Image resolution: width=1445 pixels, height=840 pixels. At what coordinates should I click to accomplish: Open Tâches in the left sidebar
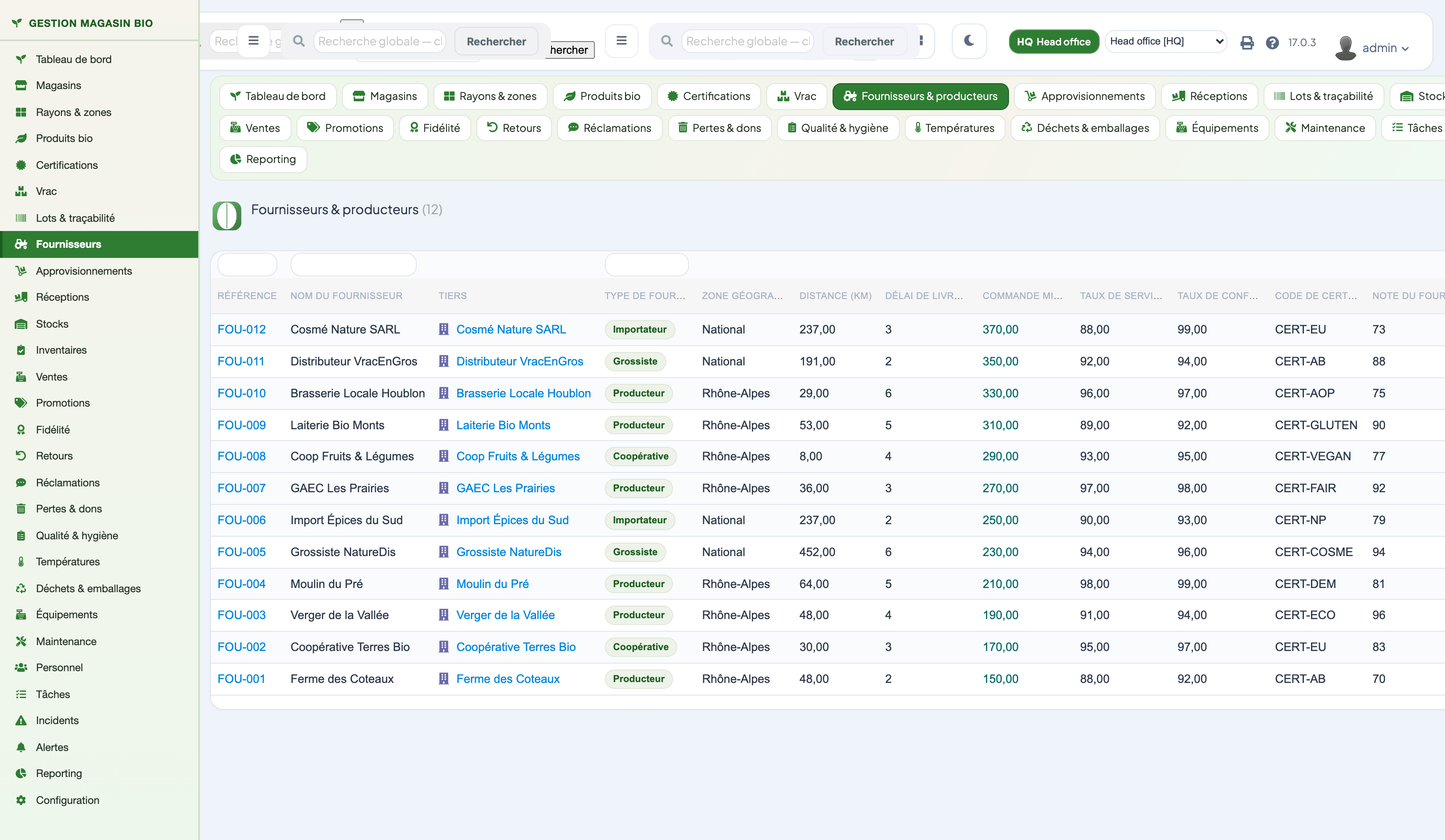tap(99, 694)
